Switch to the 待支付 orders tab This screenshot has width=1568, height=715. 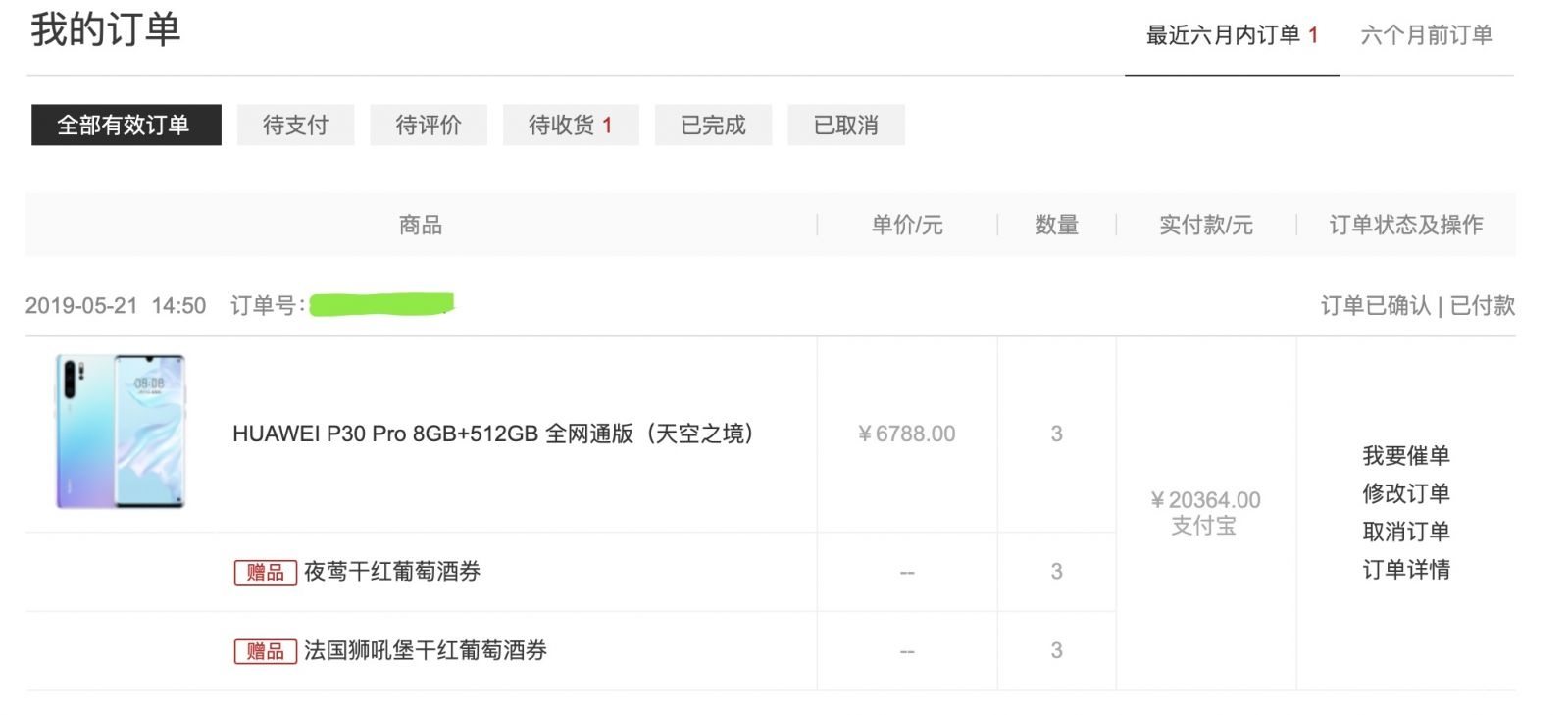click(295, 125)
